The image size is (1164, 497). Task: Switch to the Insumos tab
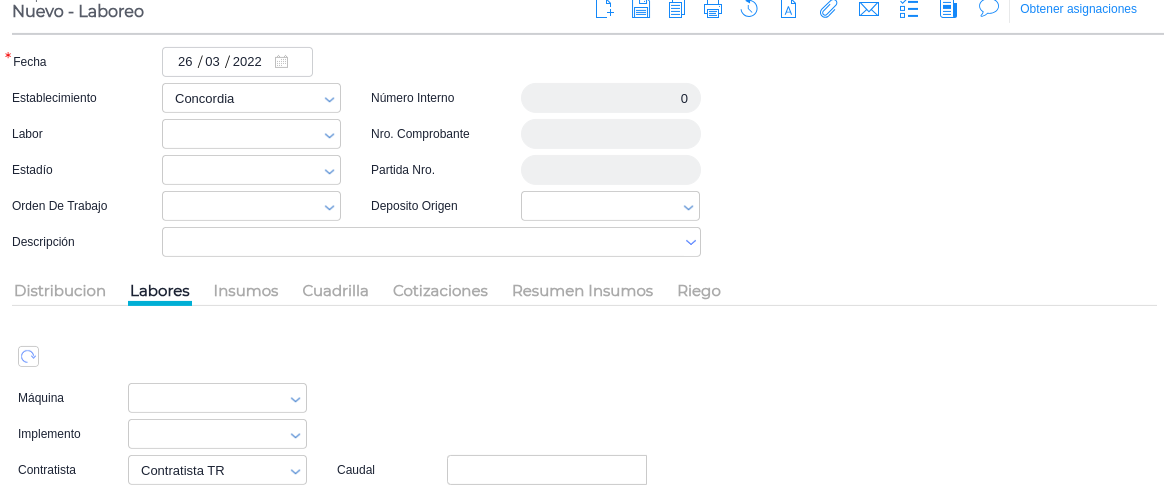[x=246, y=291]
